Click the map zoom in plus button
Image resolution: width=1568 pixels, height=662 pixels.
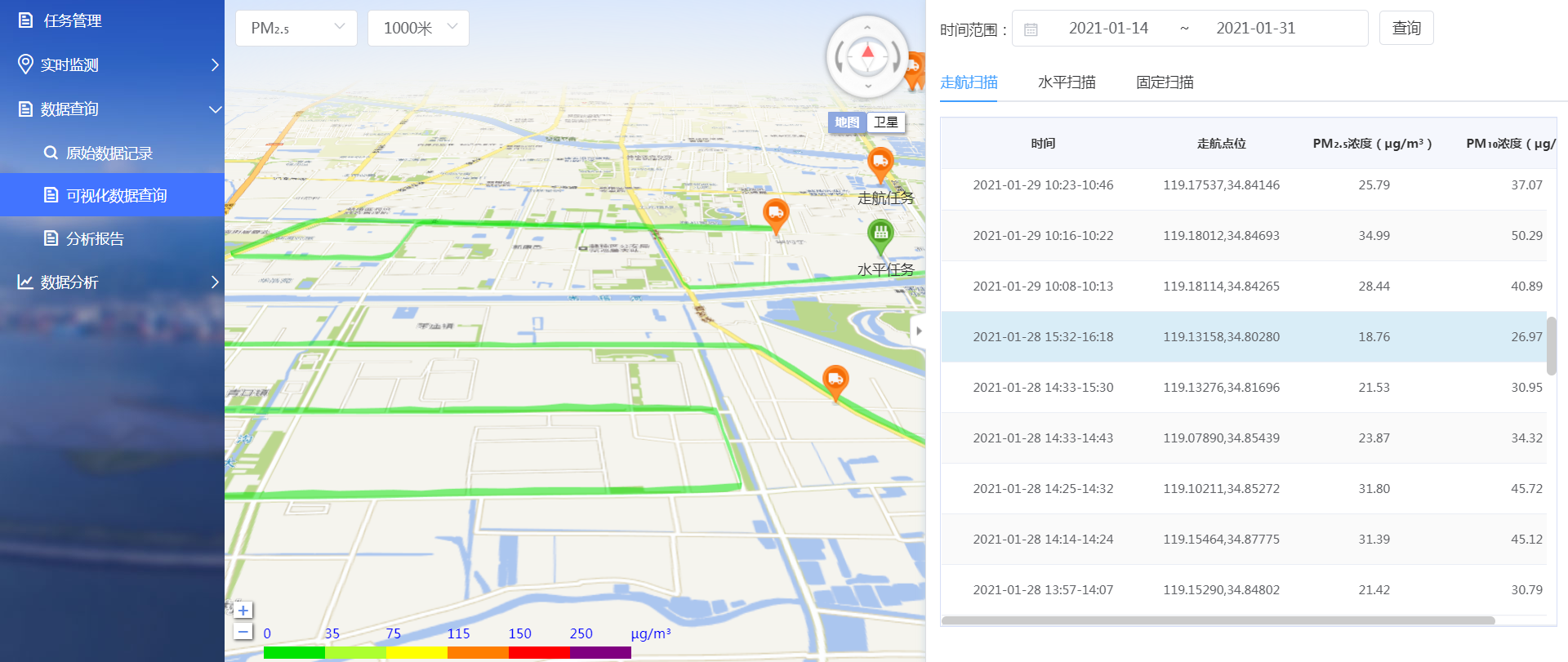pyautogui.click(x=243, y=610)
